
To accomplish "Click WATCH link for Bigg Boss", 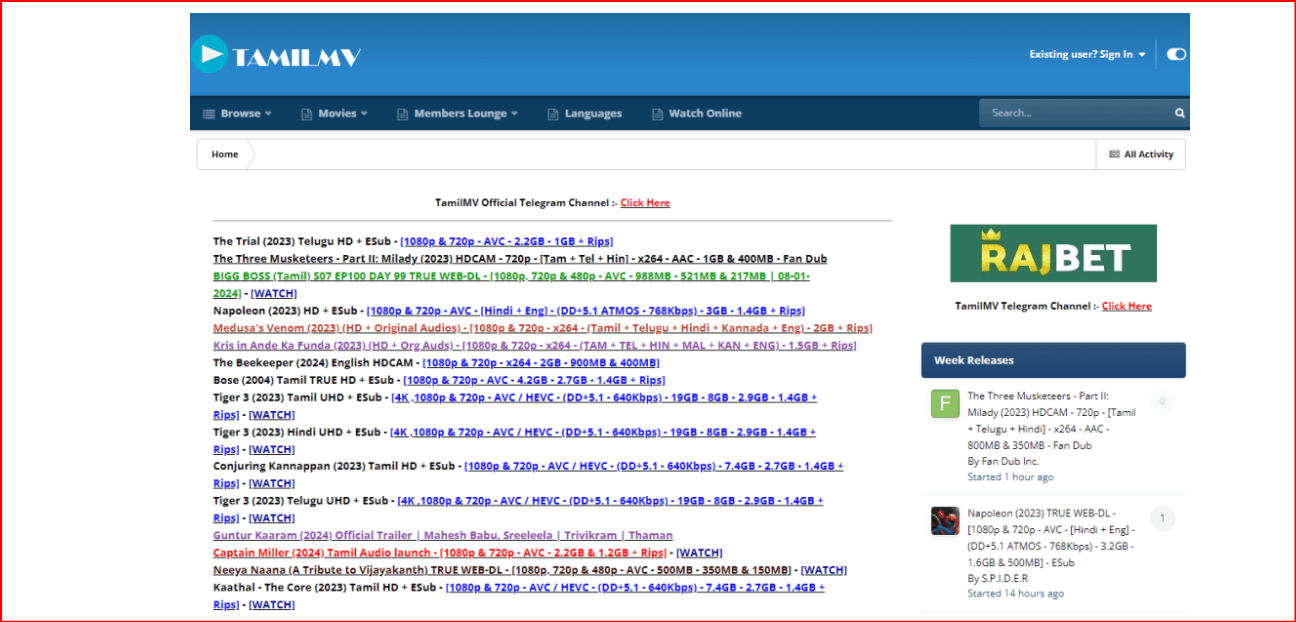I will tap(273, 293).
